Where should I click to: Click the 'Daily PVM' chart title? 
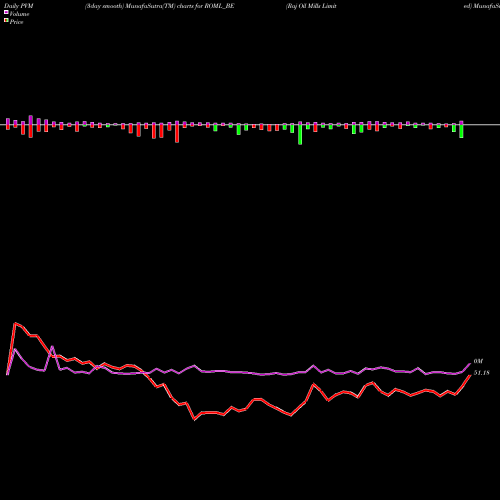coord(19,6)
